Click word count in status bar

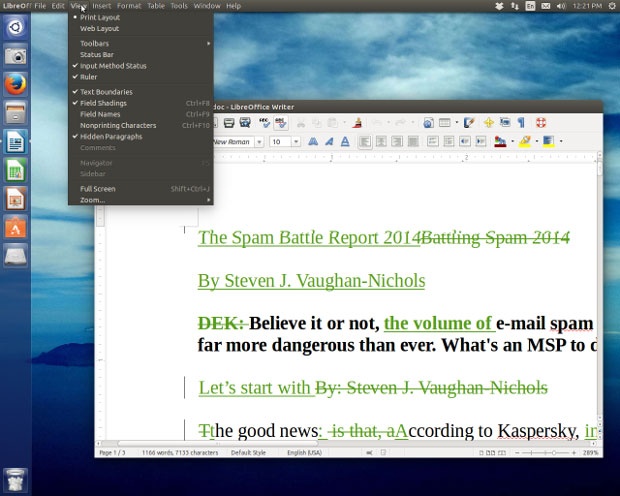coord(180,452)
